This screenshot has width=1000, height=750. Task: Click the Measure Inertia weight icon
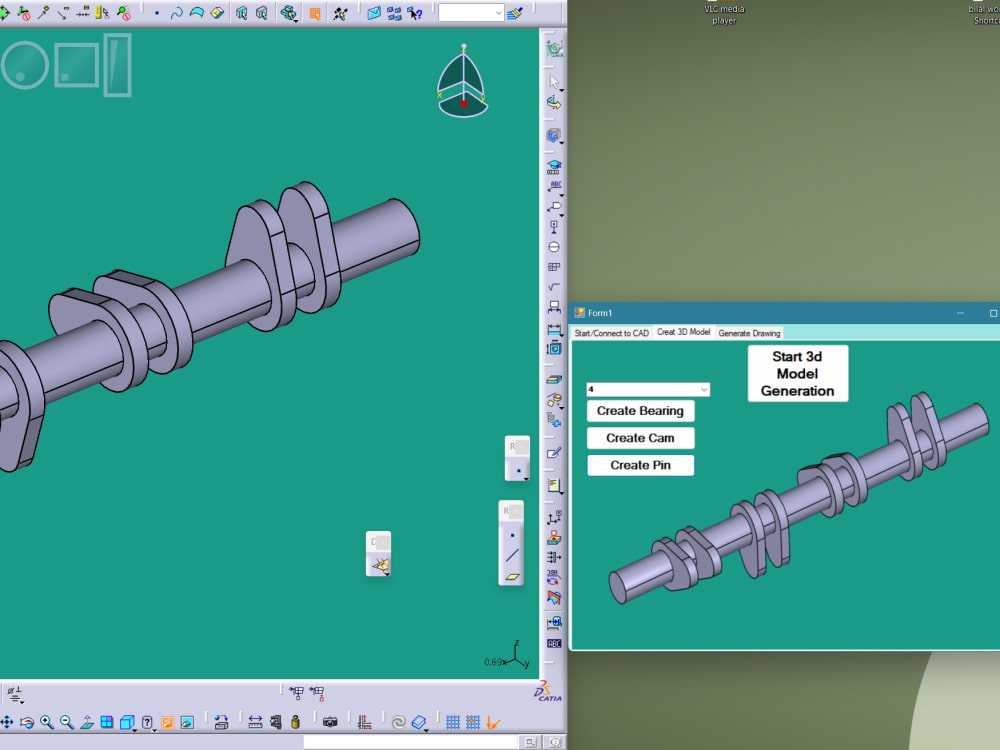pyautogui.click(x=295, y=722)
